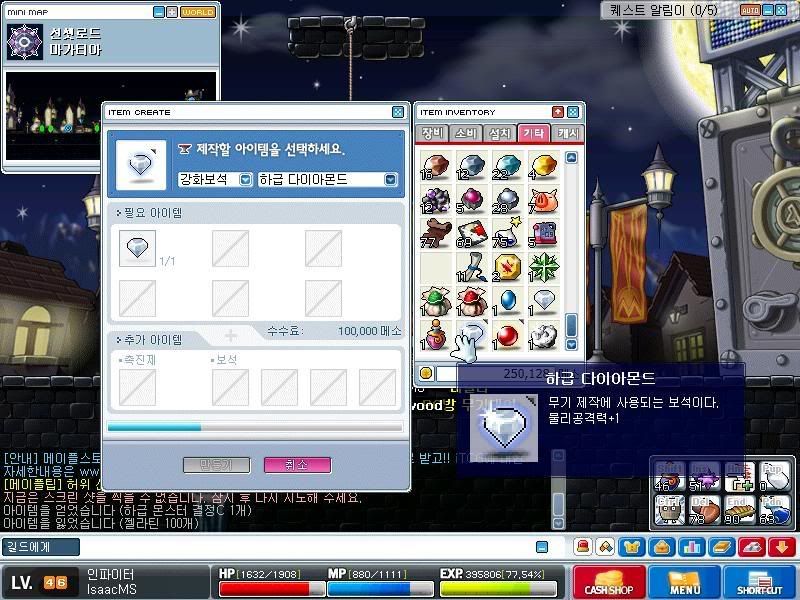The width and height of the screenshot is (800, 600).
Task: Open the 하급 다이아몬드 item dropdown
Action: point(328,179)
